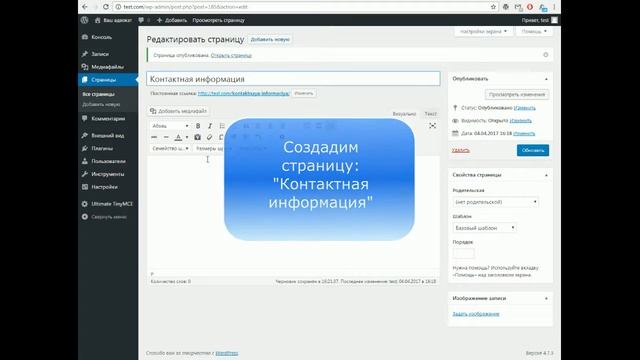
Task: Click the user avatar next to "Привет, test"
Action: click(x=554, y=20)
